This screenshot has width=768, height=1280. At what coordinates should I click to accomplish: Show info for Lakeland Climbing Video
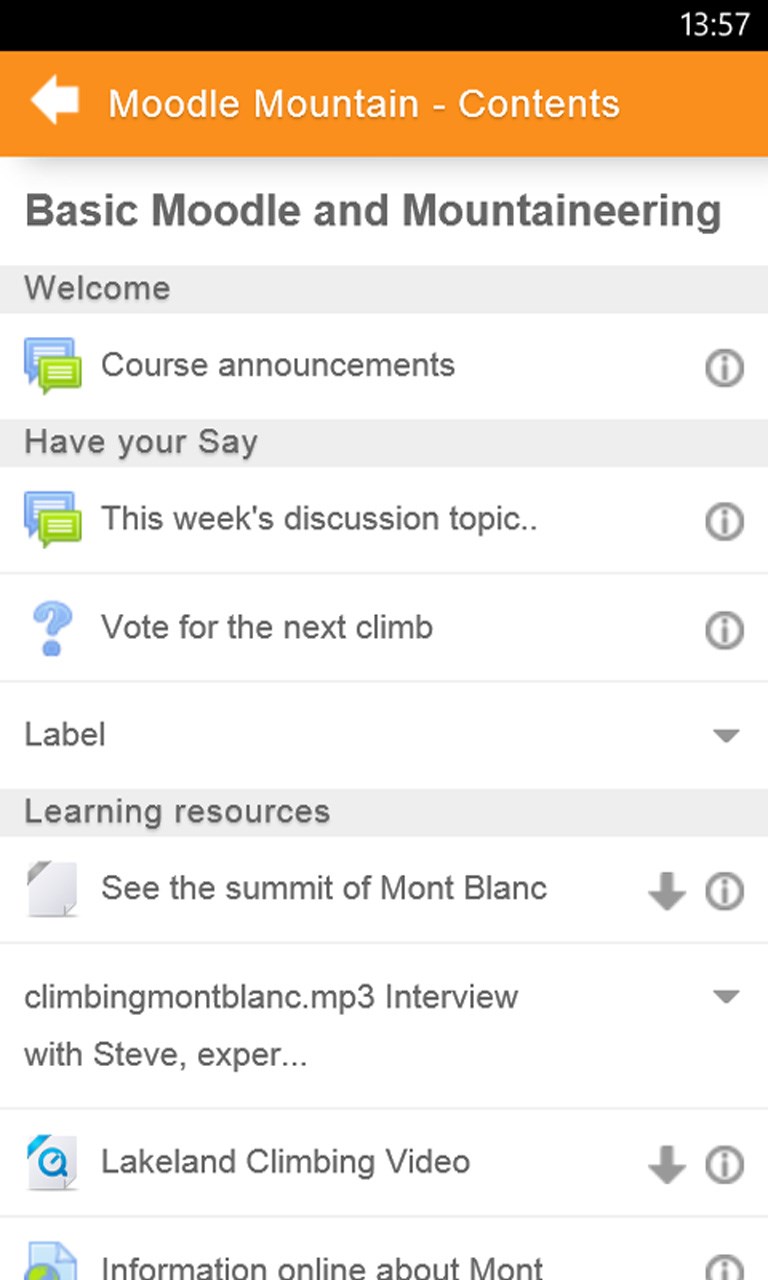coord(724,1164)
